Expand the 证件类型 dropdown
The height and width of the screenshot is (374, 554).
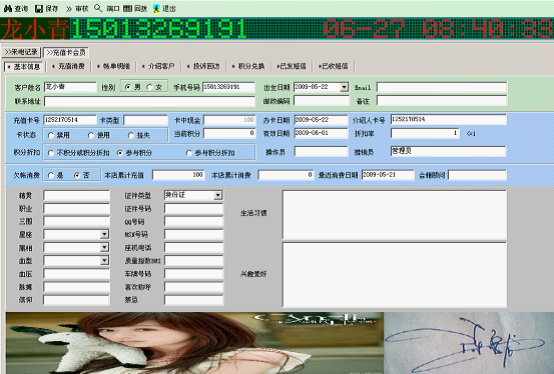point(218,195)
